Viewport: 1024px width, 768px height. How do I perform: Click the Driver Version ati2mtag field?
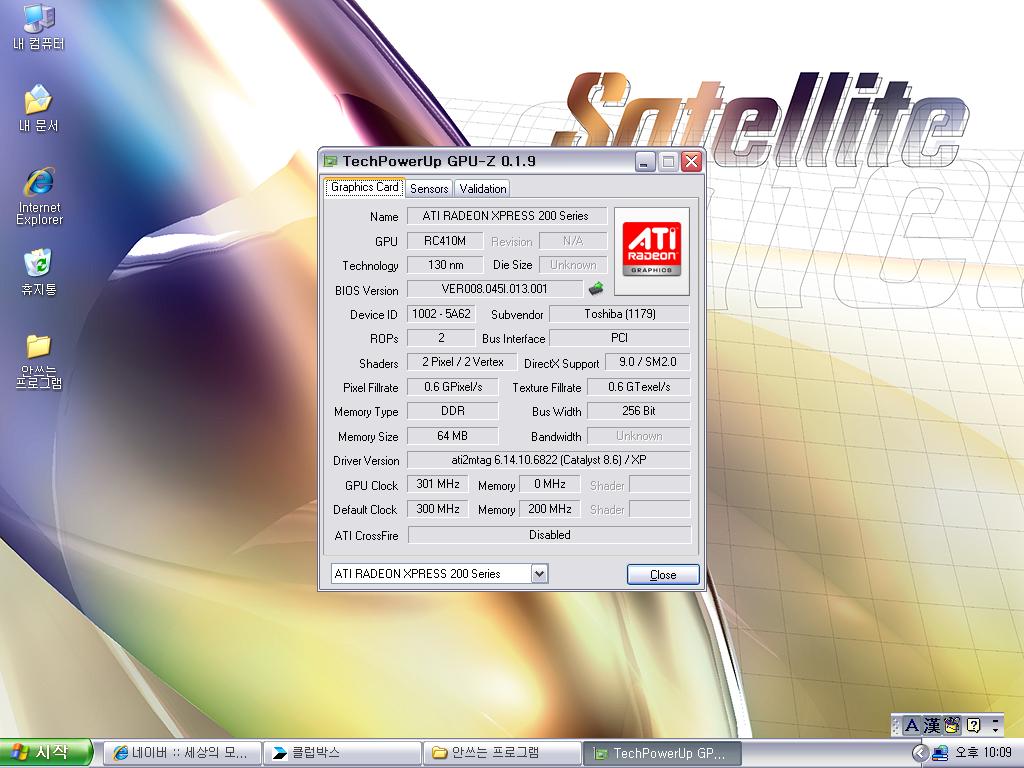click(x=549, y=460)
